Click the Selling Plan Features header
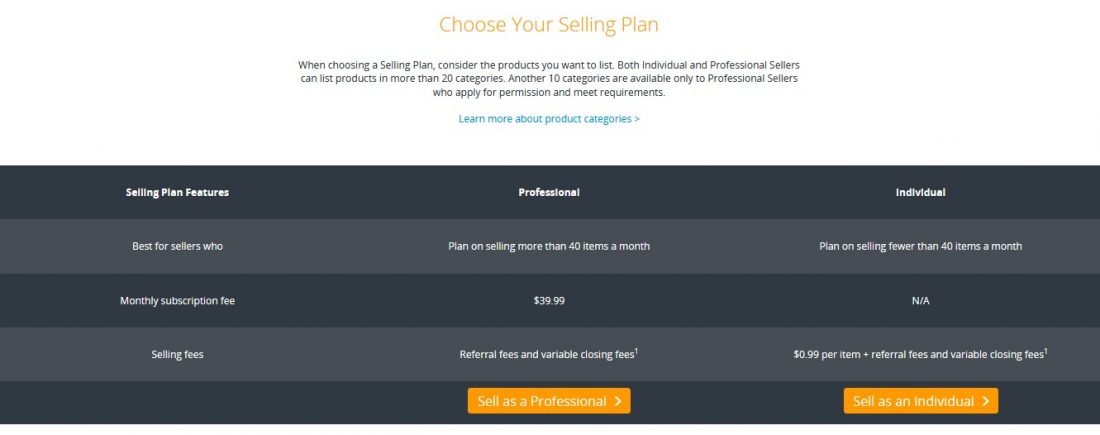 pyautogui.click(x=177, y=192)
